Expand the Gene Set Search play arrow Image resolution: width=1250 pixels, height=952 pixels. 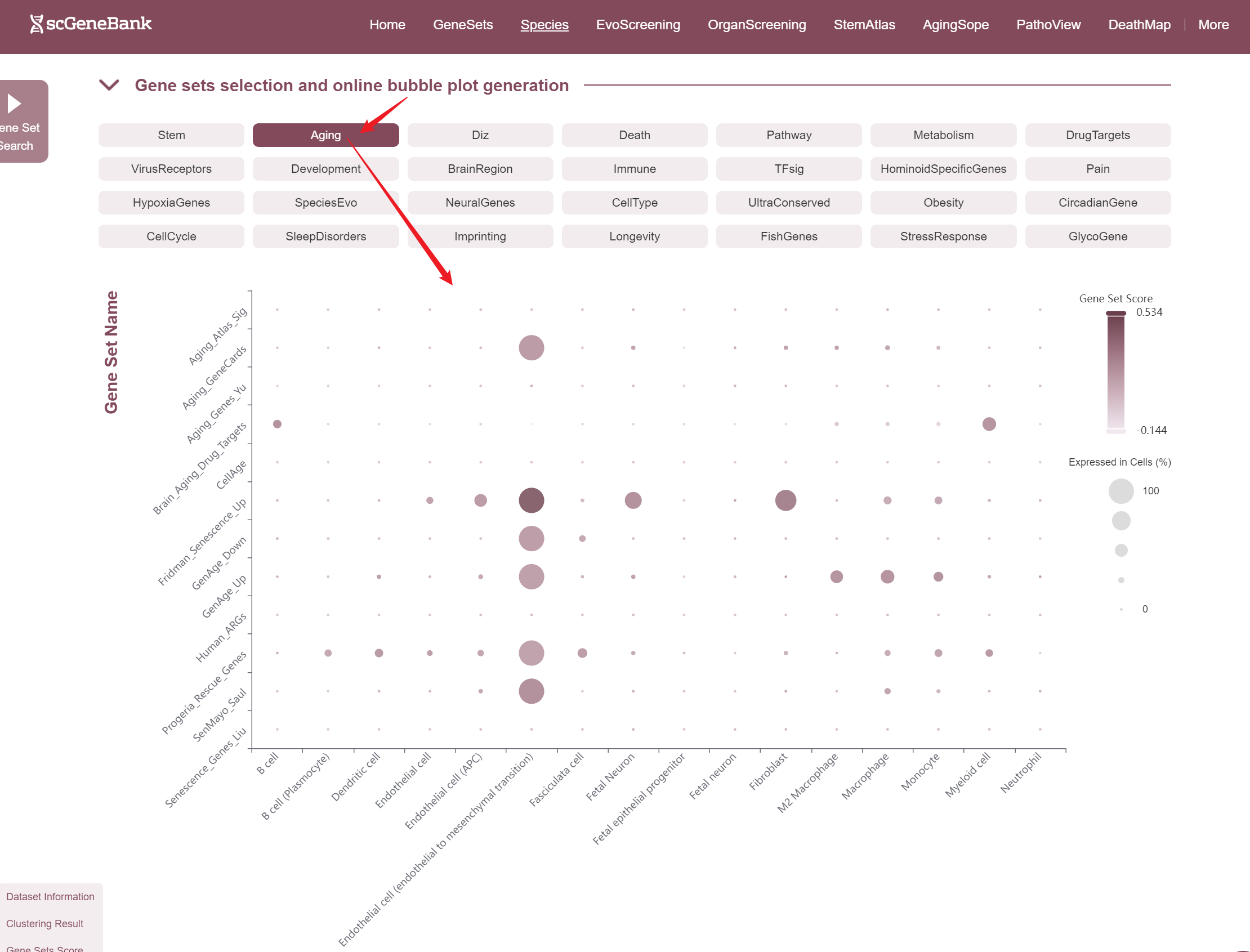pos(15,104)
